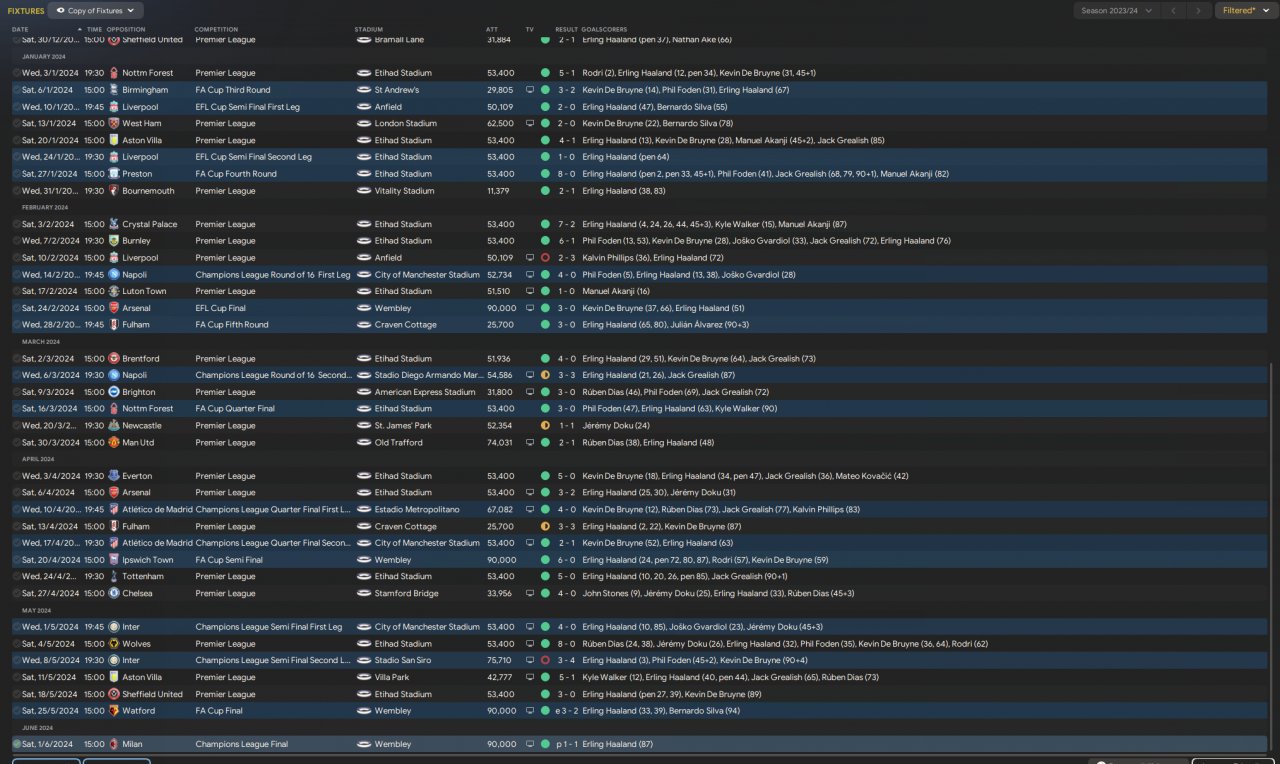Click the Birmingham club badge
This screenshot has width=1280, height=764.
coord(114,90)
